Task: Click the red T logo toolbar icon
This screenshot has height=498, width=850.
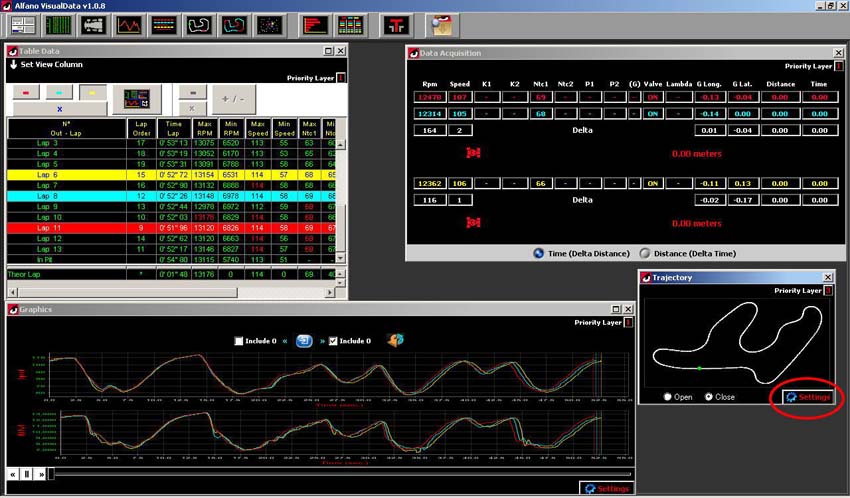Action: coord(396,25)
